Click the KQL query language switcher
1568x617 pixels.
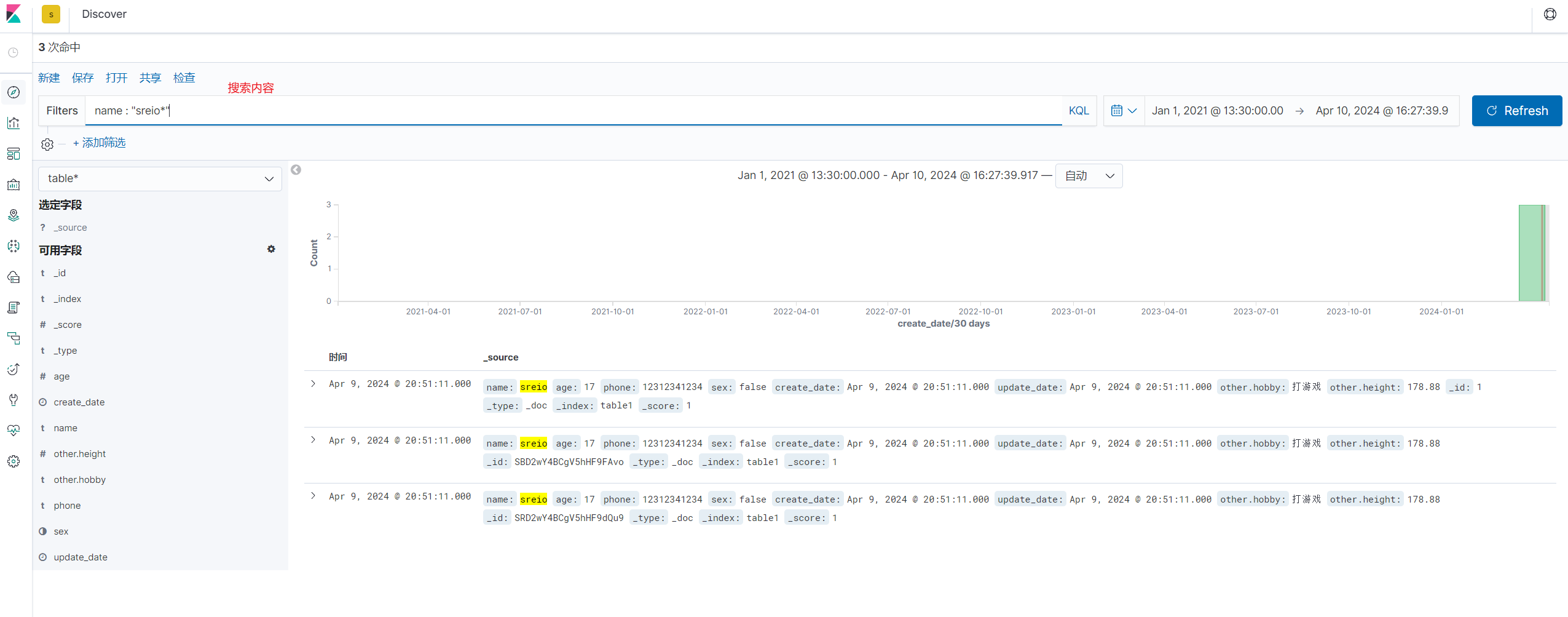[x=1079, y=111]
